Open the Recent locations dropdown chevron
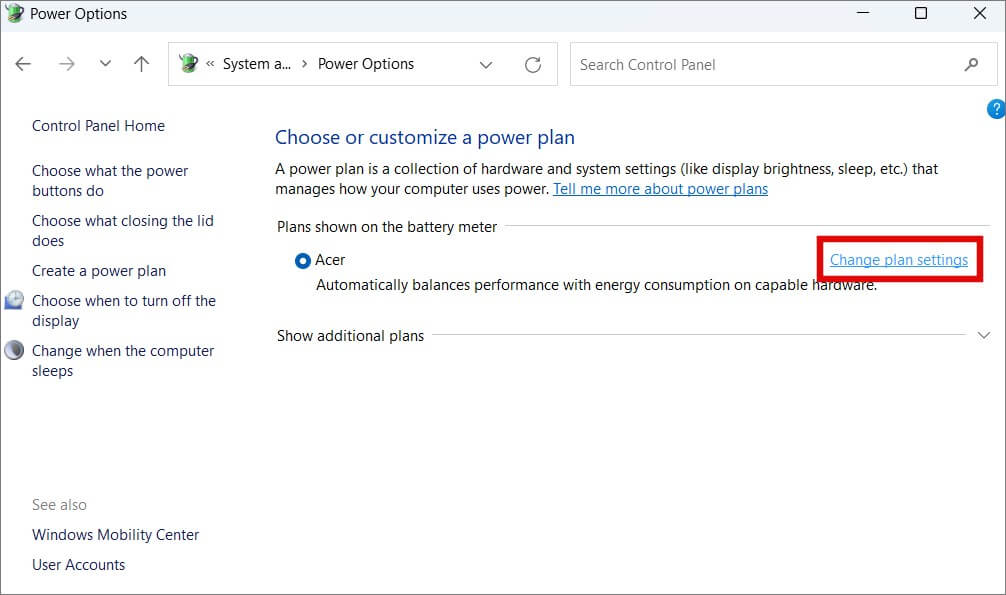 105,64
